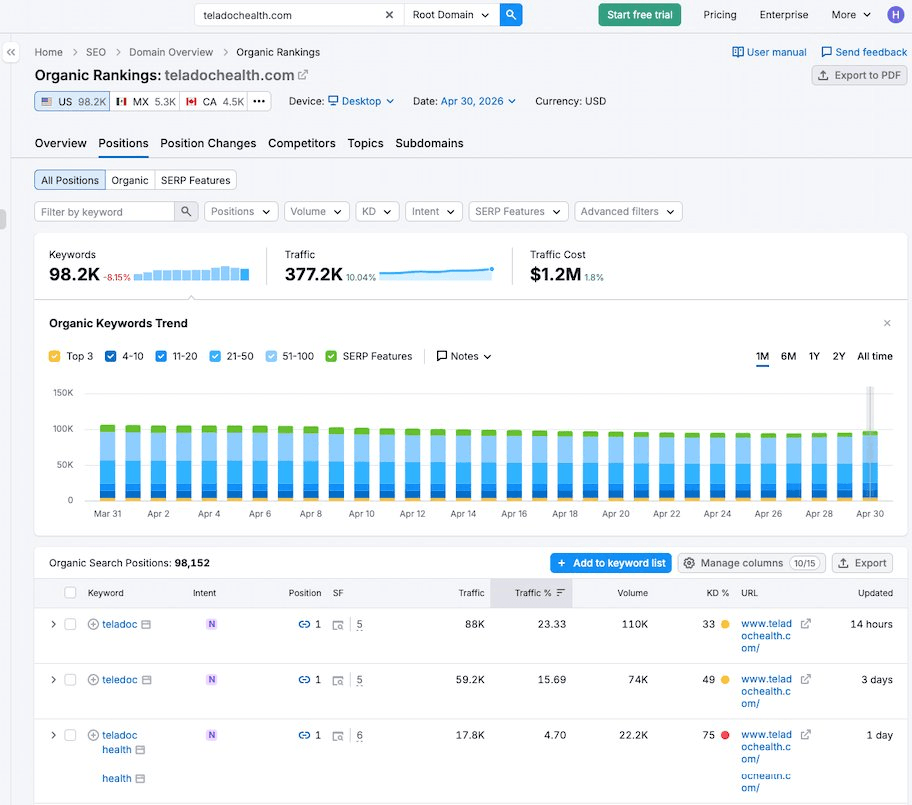Open SERP snapshot icon for teladoc row
912x805 pixels.
point(338,625)
